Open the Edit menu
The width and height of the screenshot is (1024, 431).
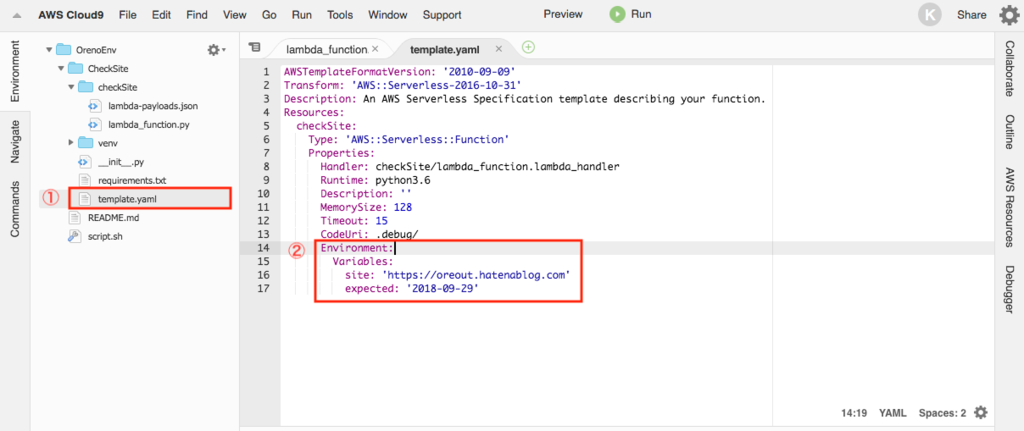(x=161, y=14)
